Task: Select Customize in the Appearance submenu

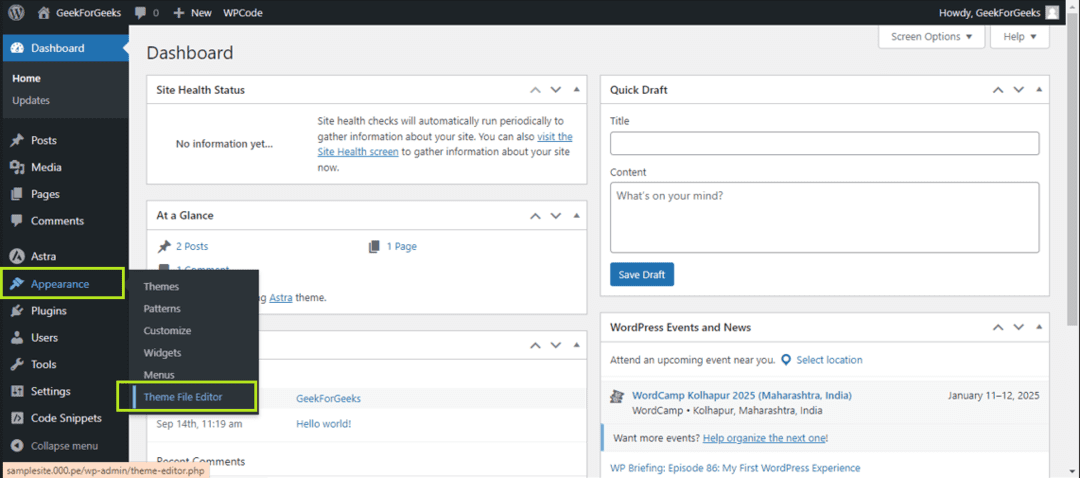Action: point(167,331)
